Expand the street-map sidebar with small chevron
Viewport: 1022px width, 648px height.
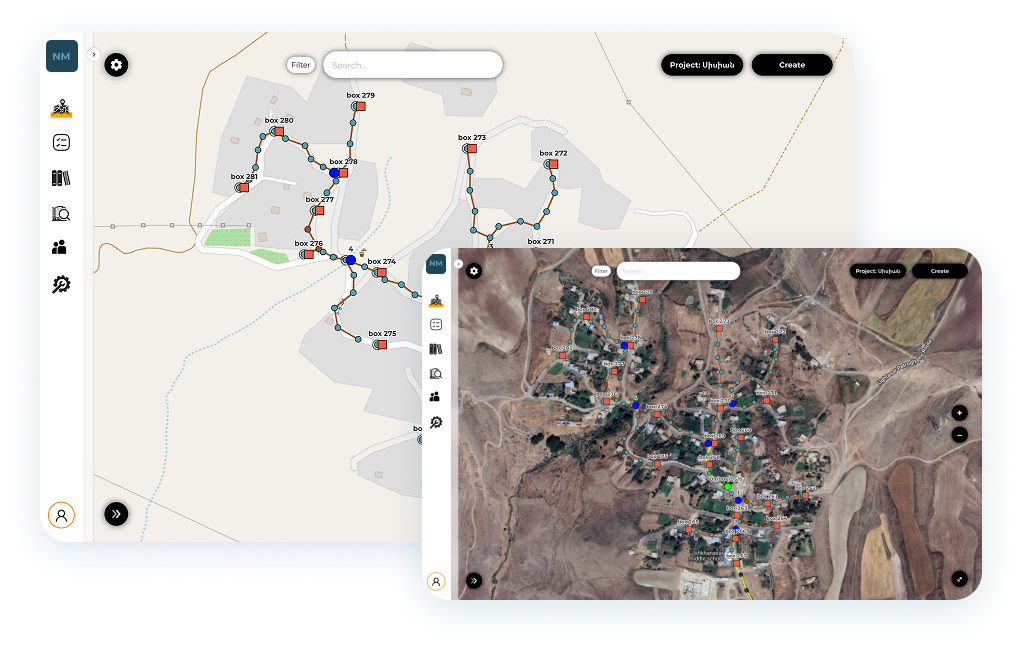93,55
